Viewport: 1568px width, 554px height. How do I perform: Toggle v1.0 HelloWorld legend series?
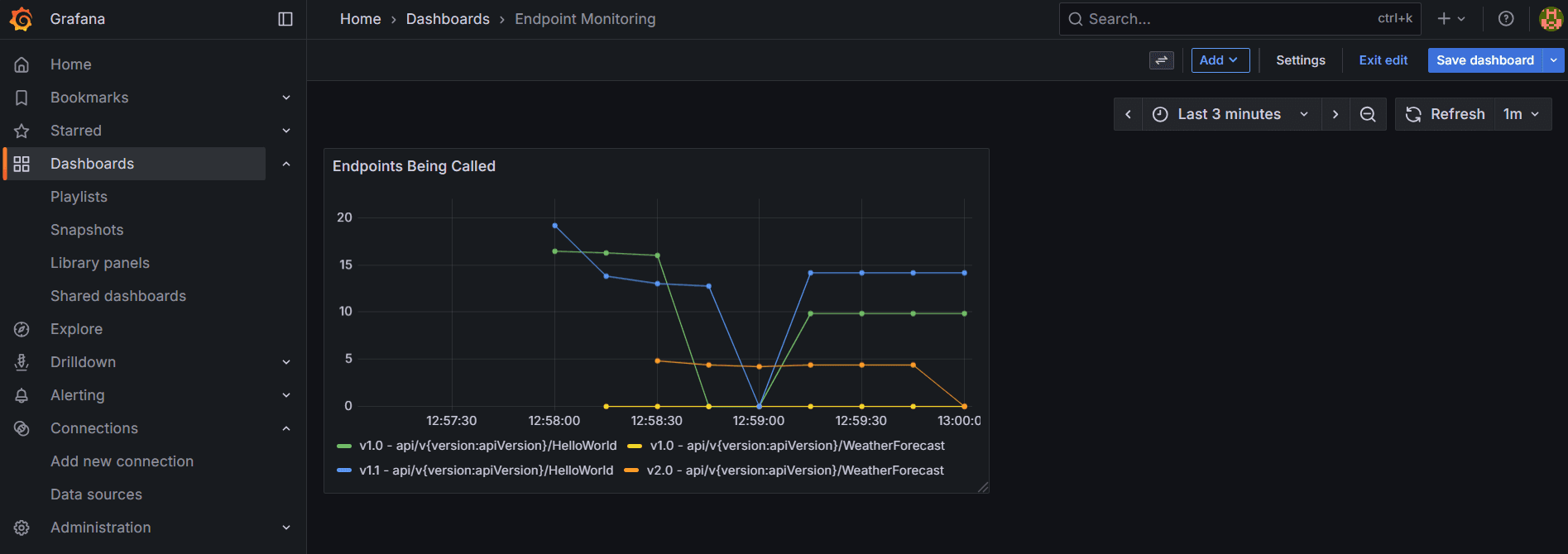point(488,446)
